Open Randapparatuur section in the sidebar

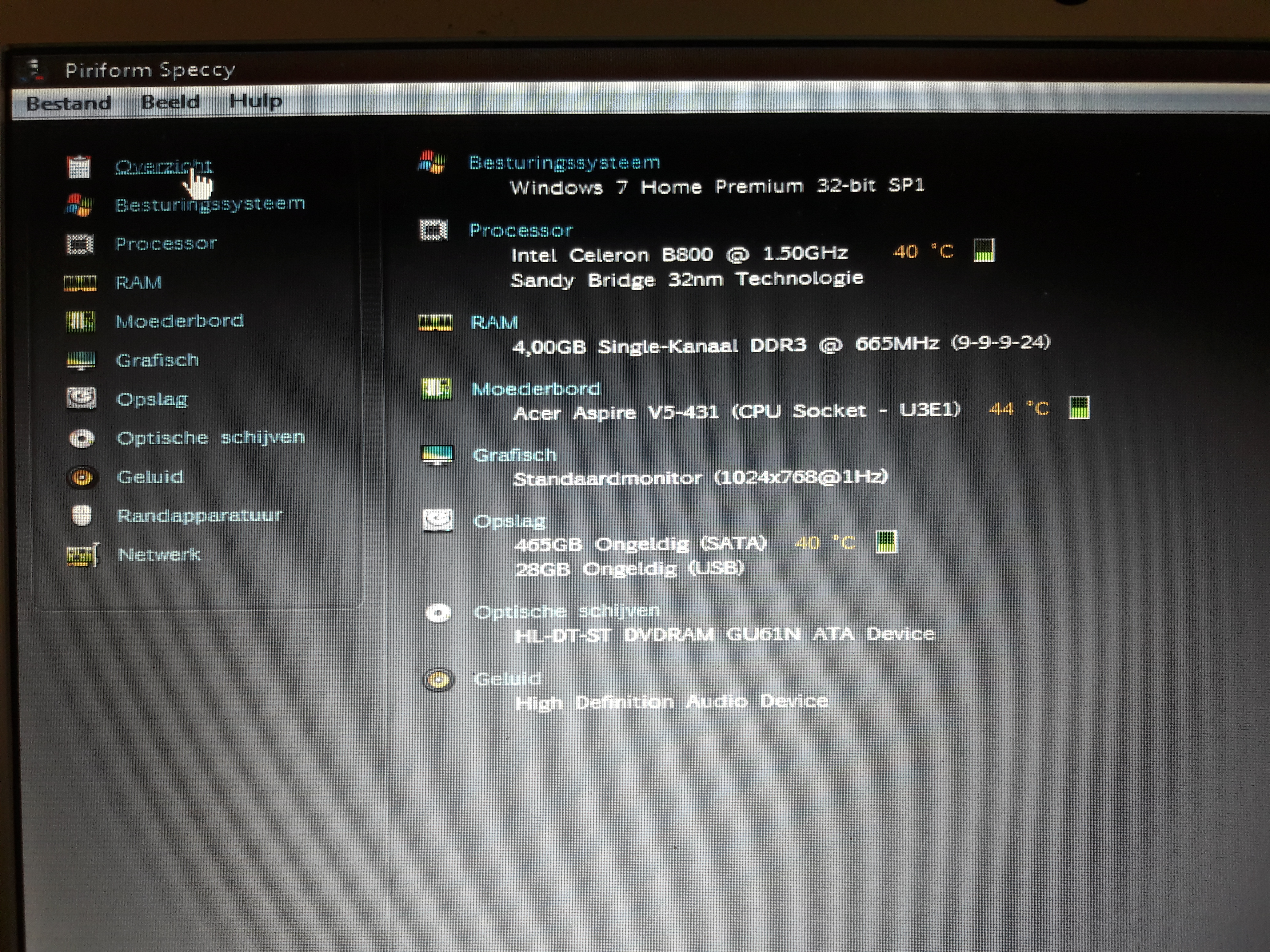click(200, 515)
